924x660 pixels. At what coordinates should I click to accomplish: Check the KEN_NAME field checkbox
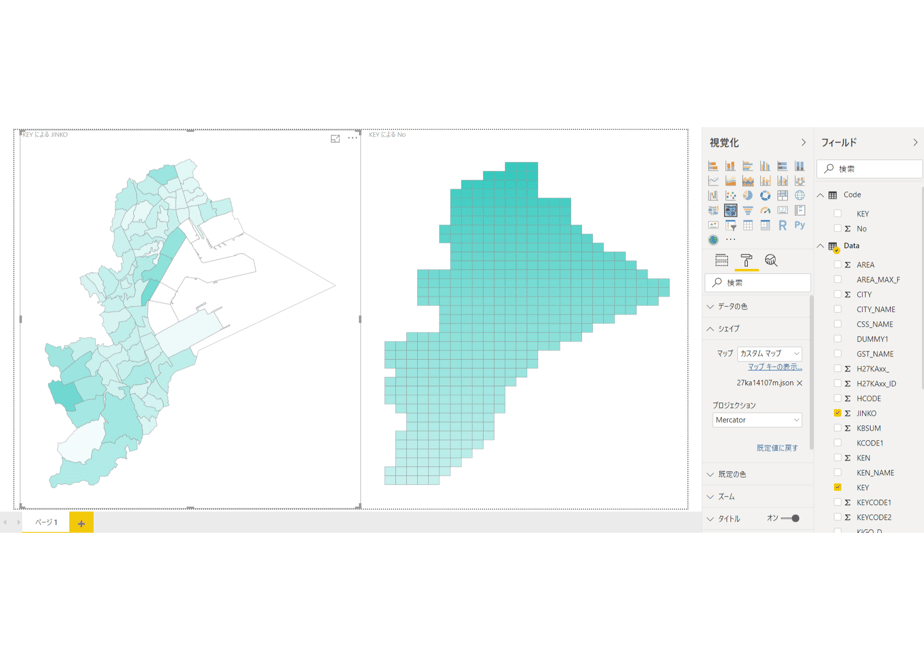coord(837,473)
